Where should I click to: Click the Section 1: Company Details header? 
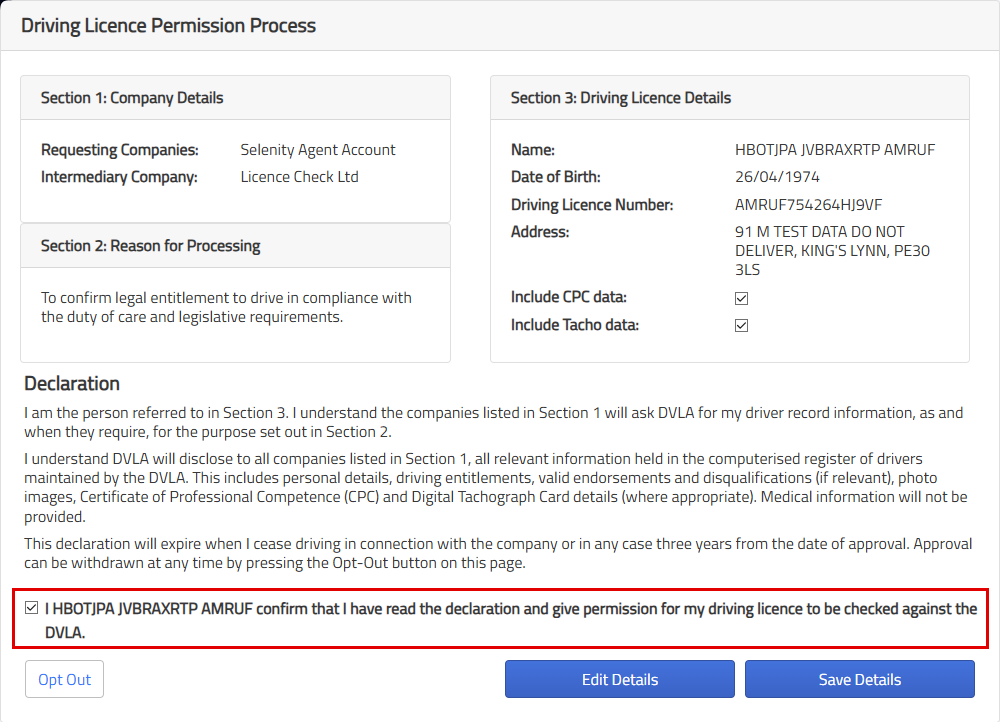click(132, 98)
